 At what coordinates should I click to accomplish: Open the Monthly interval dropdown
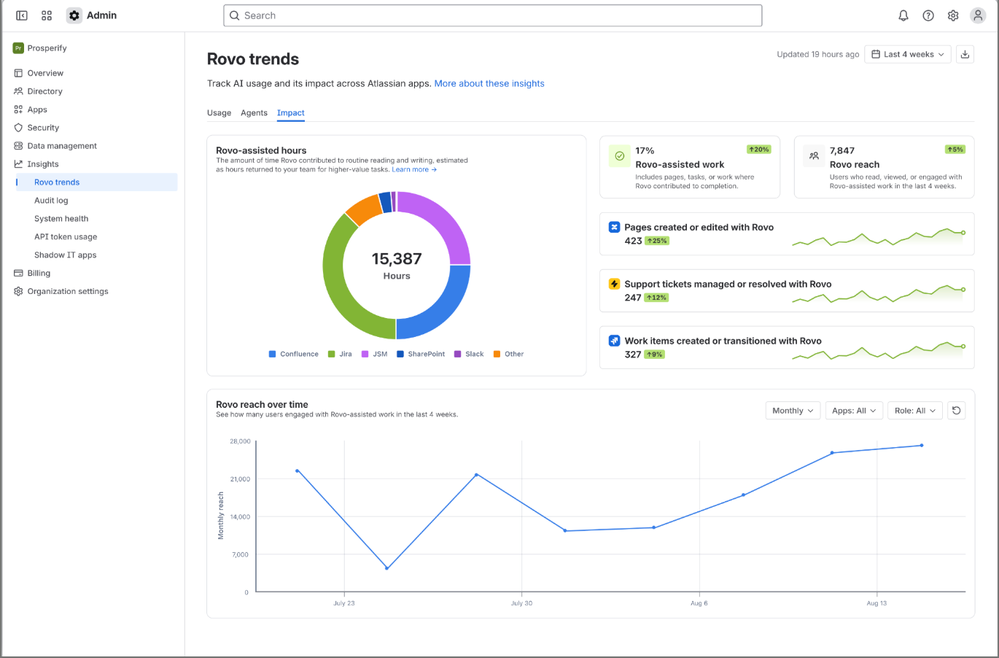(793, 410)
